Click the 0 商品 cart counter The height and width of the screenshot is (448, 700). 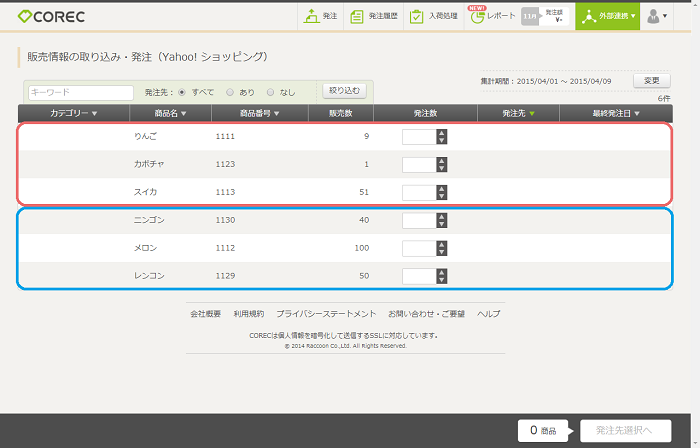click(543, 431)
